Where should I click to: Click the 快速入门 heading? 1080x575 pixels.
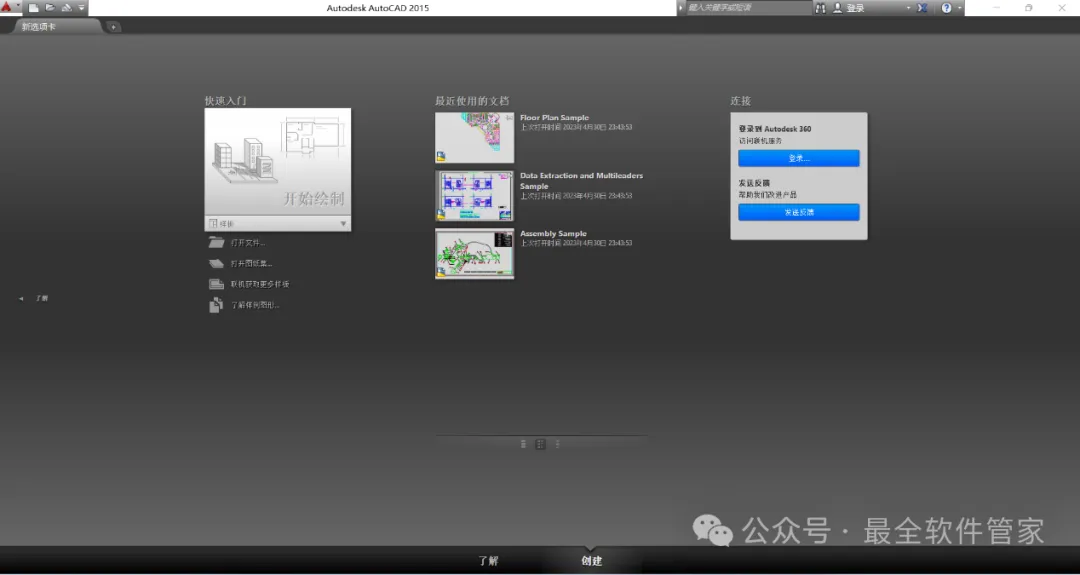pos(225,101)
